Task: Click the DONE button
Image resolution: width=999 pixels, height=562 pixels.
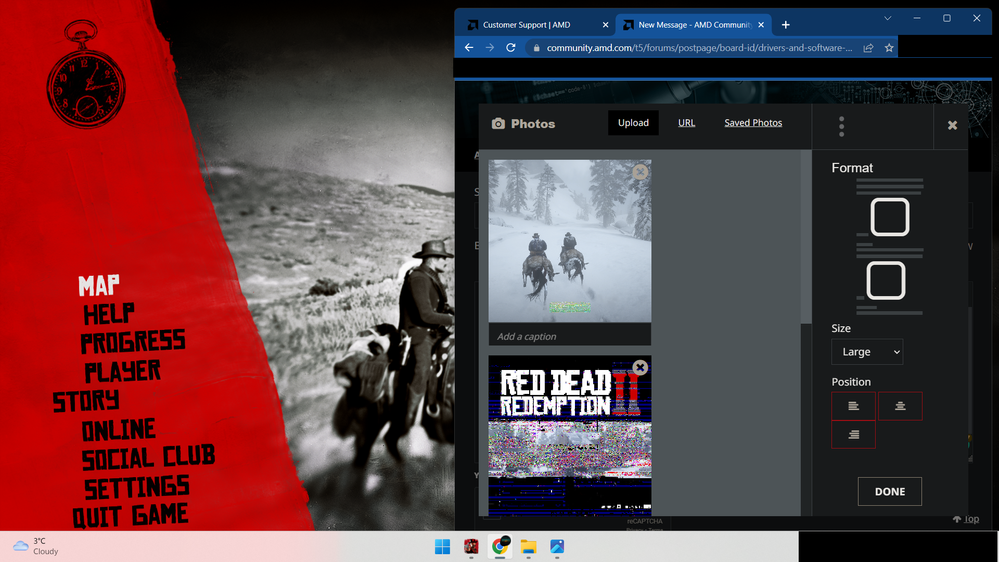Action: [x=889, y=491]
